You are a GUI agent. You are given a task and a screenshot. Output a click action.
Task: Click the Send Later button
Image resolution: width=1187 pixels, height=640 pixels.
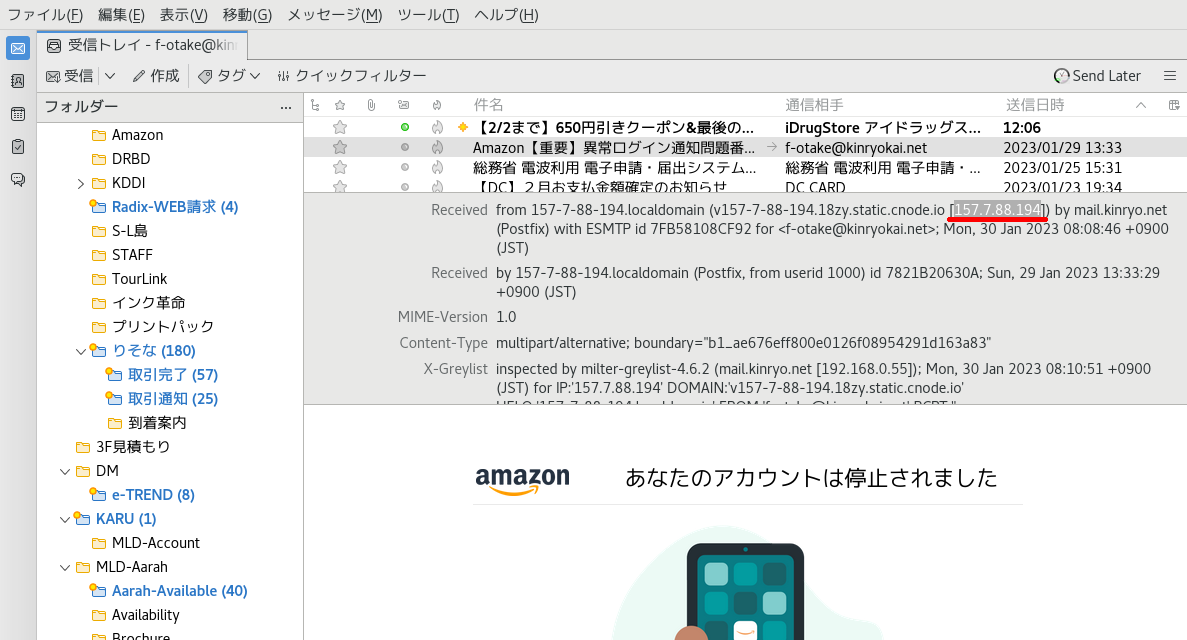point(1097,76)
